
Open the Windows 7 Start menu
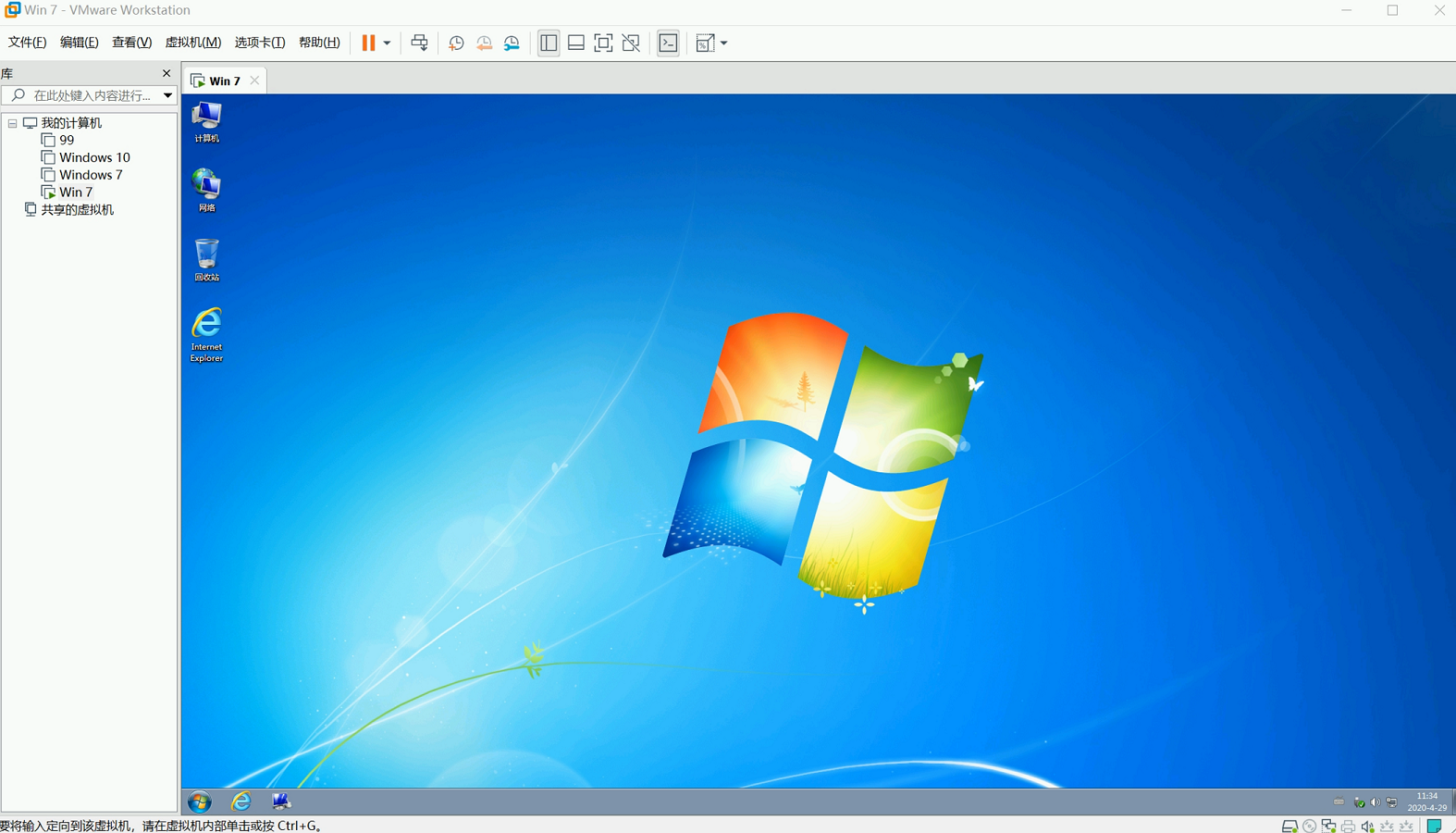[200, 802]
